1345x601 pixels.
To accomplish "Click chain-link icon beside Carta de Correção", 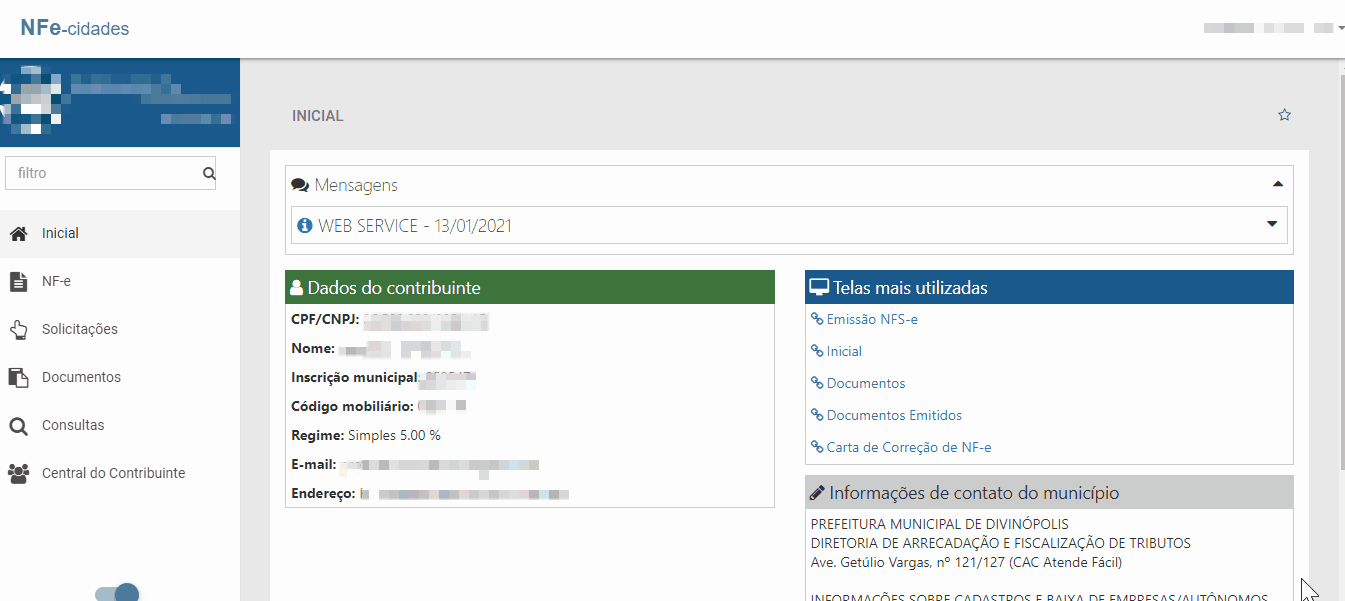I will 817,448.
